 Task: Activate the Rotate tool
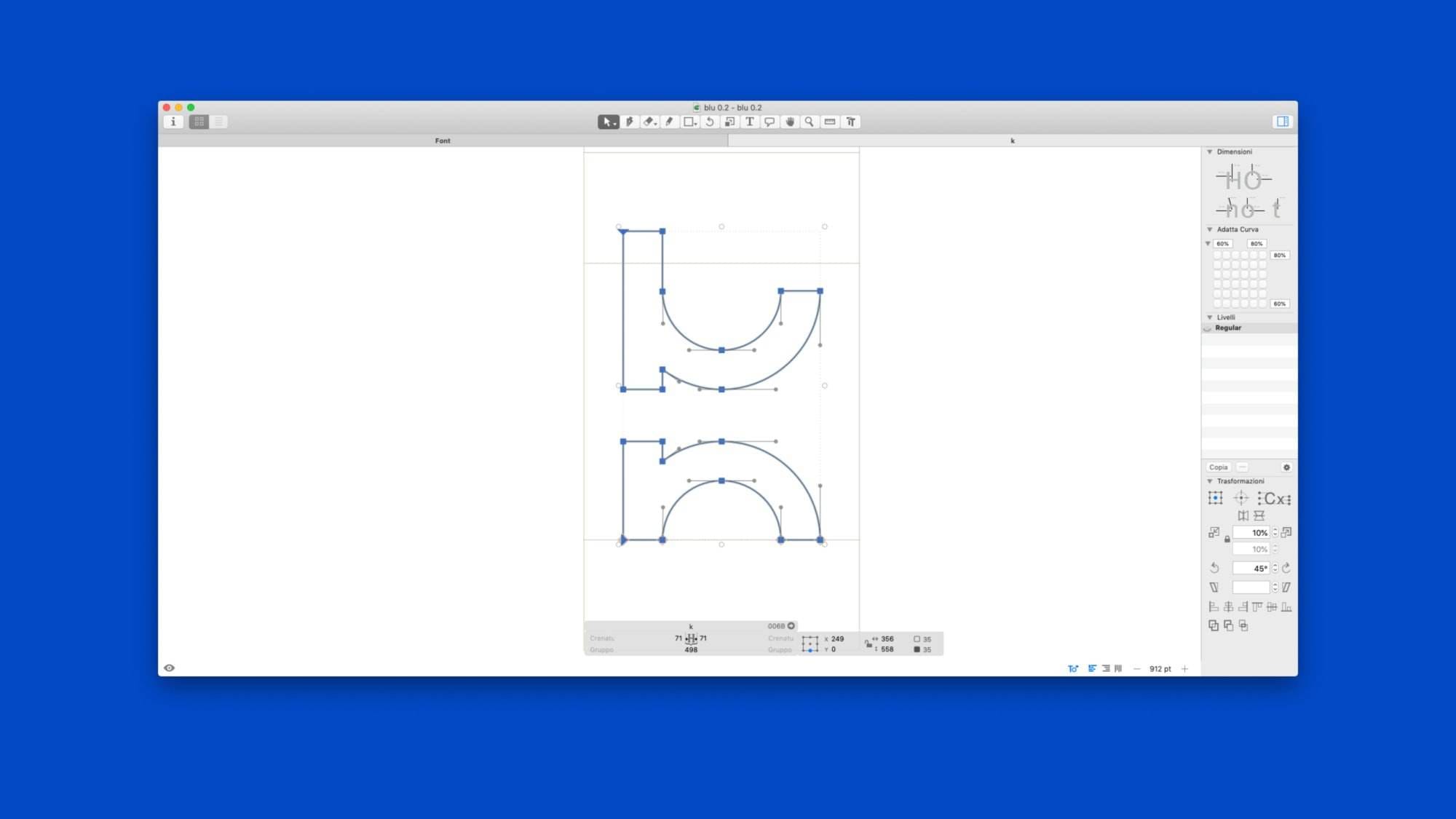coord(710,122)
